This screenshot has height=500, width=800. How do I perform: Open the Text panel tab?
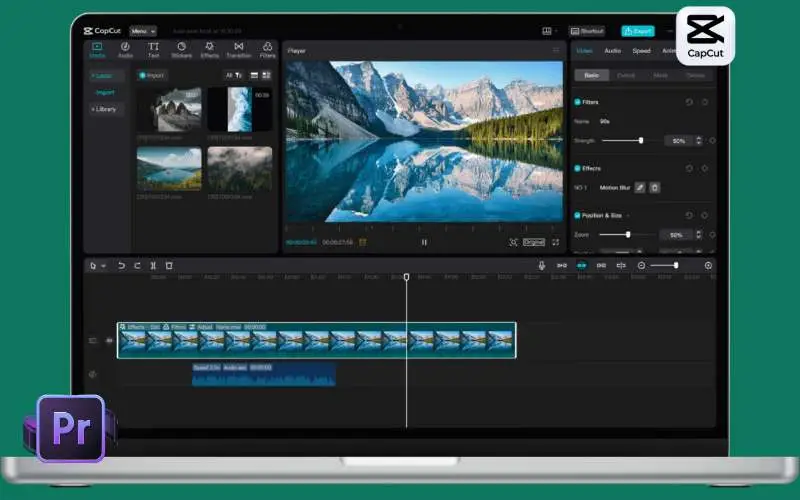(x=154, y=50)
